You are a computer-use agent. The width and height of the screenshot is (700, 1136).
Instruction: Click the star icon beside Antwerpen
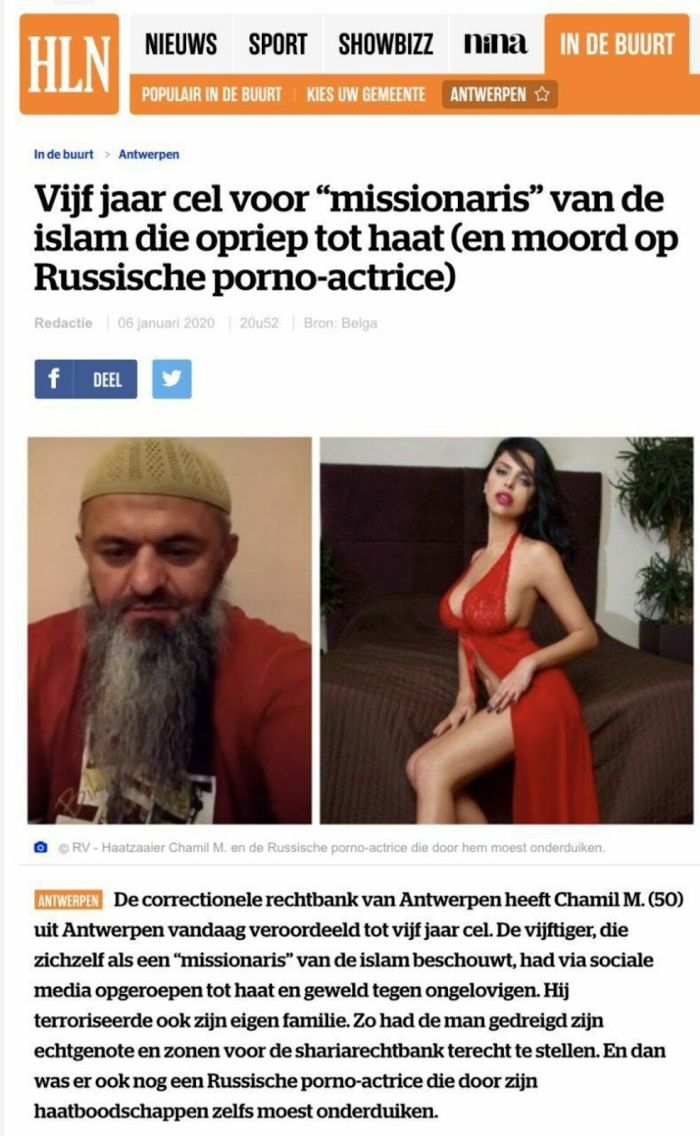[x=542, y=94]
